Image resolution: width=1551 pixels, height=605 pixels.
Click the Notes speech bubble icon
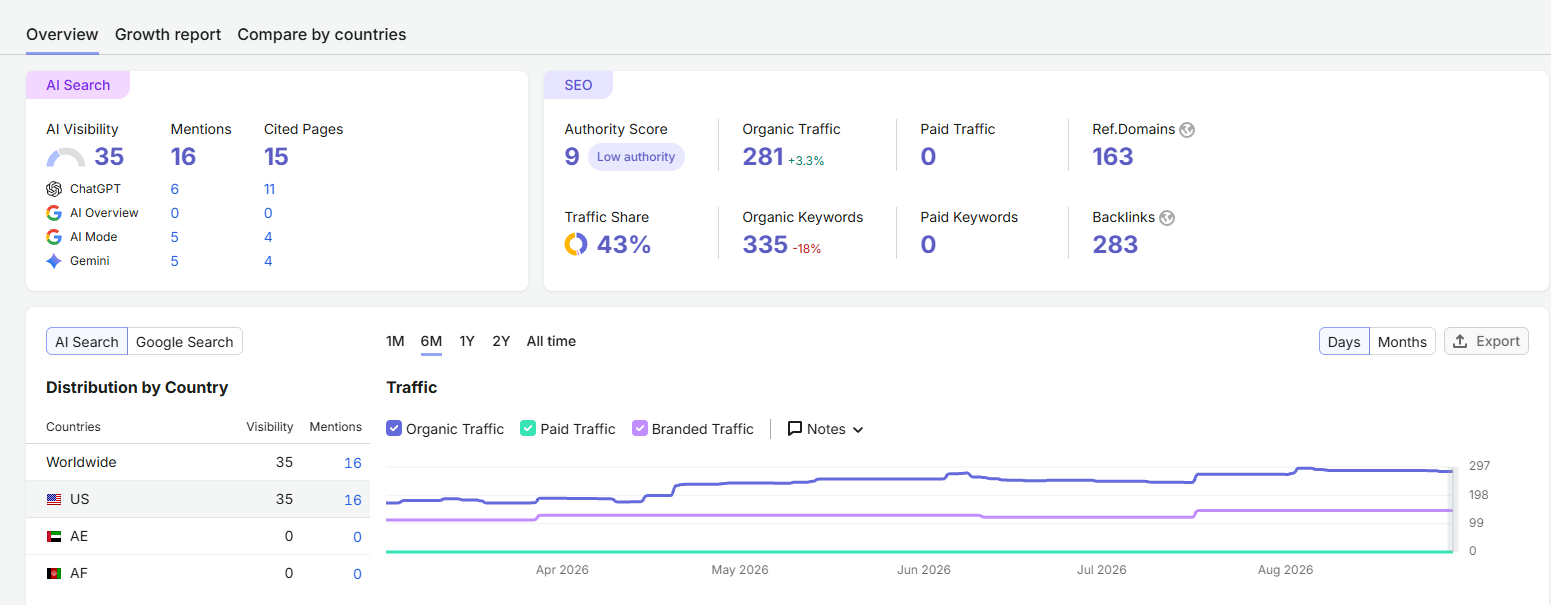(x=795, y=429)
